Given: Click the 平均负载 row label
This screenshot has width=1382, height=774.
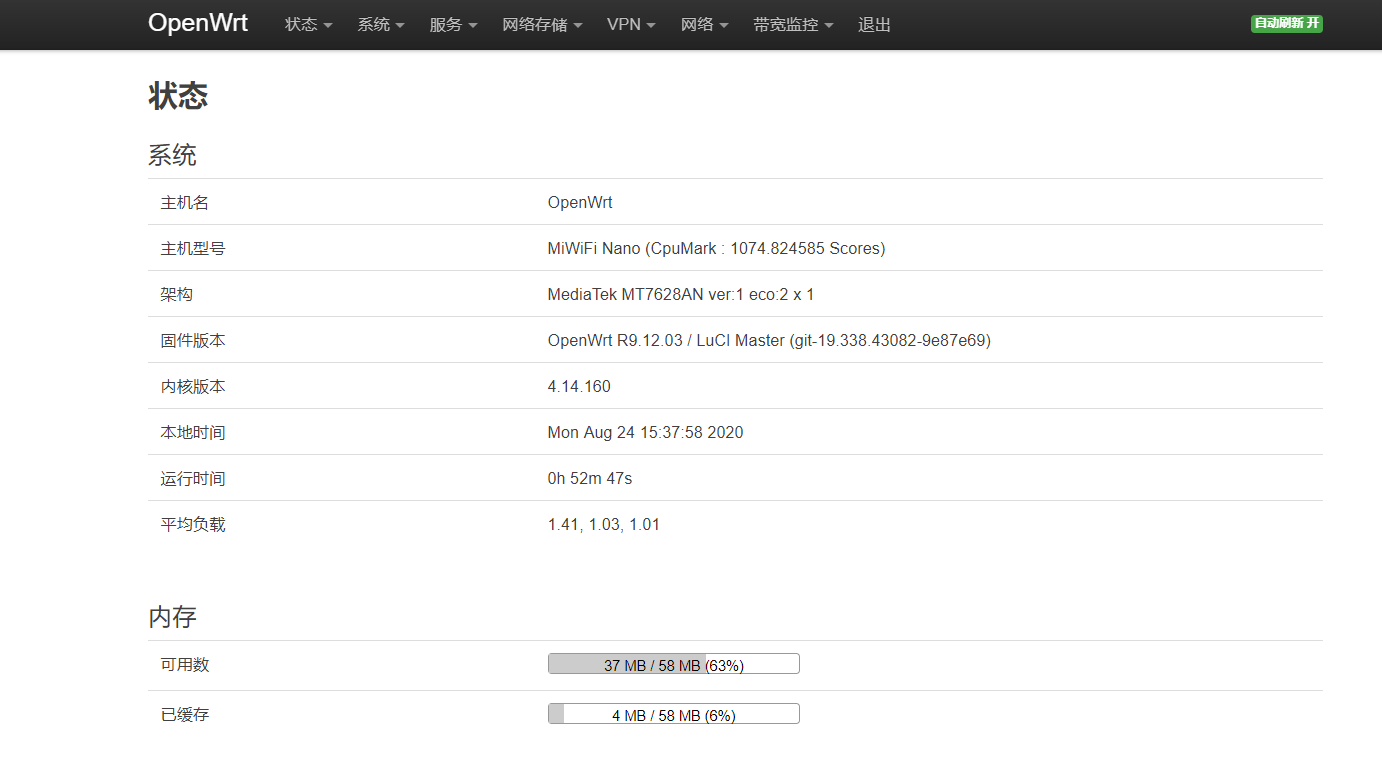Looking at the screenshot, I should (x=193, y=525).
